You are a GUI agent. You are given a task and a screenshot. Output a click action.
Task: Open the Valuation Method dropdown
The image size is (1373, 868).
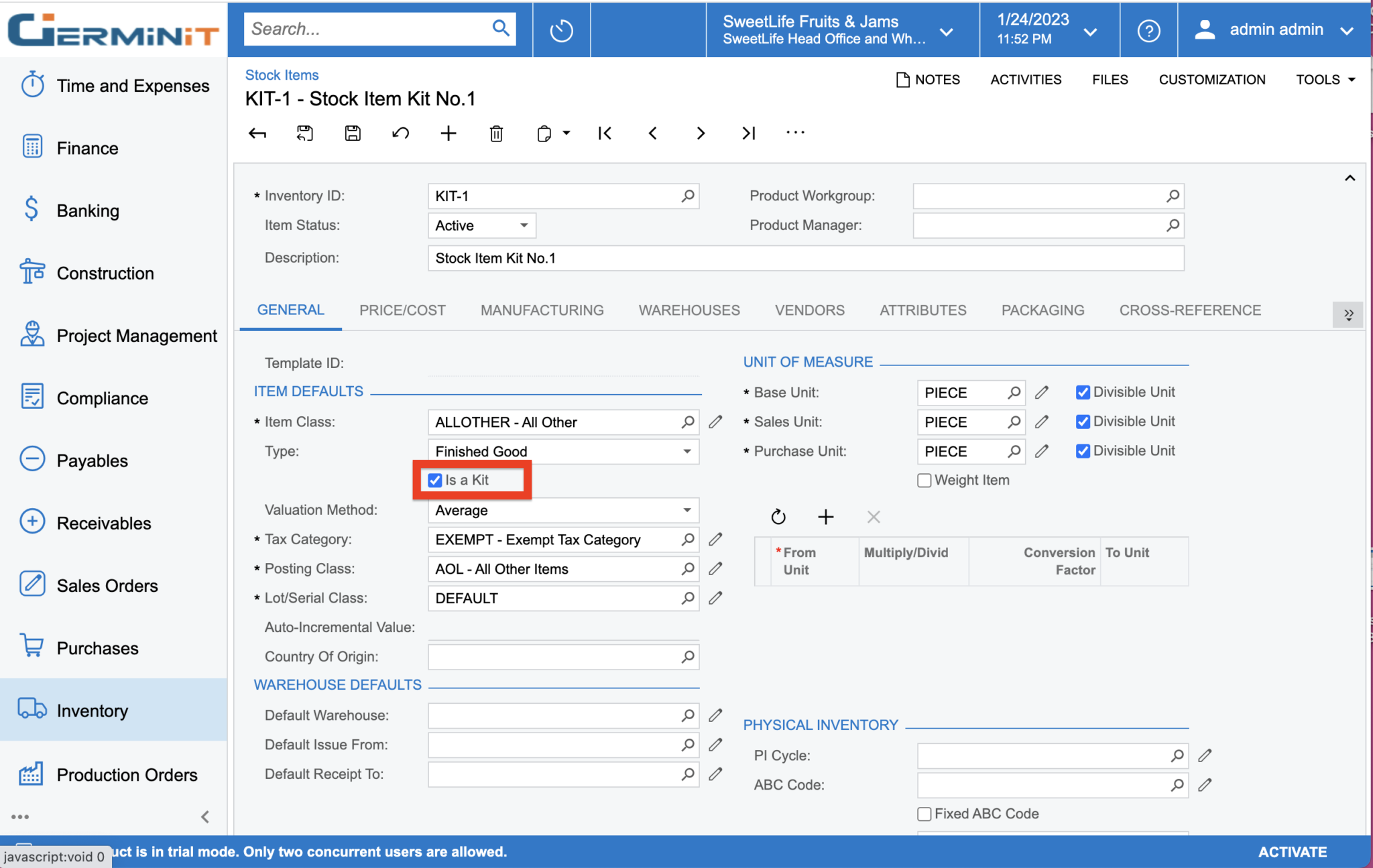(686, 510)
